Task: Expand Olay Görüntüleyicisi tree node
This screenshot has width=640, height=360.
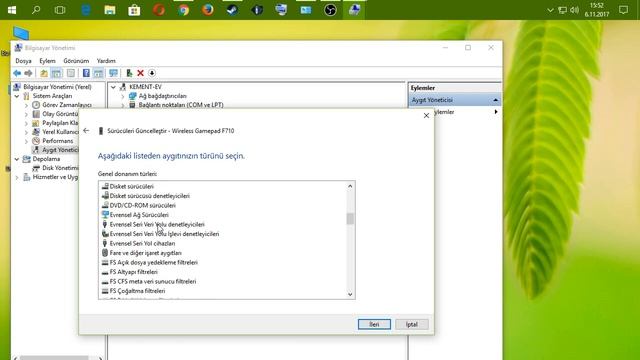Action: 27,114
